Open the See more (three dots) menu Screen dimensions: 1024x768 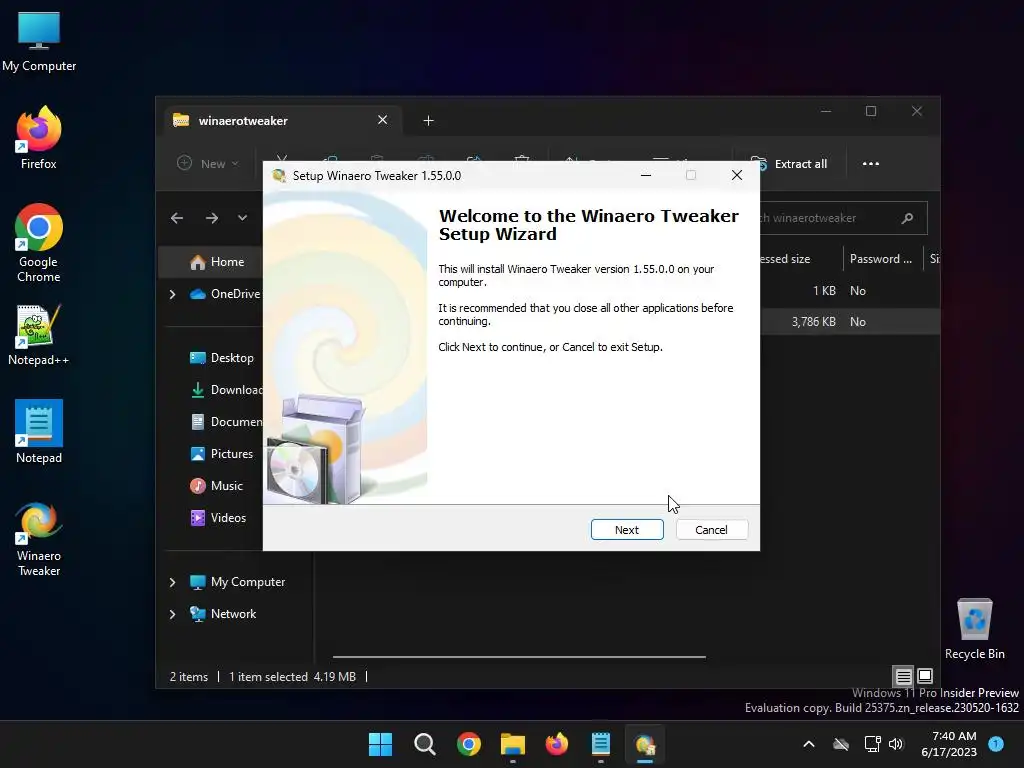pyautogui.click(x=871, y=164)
